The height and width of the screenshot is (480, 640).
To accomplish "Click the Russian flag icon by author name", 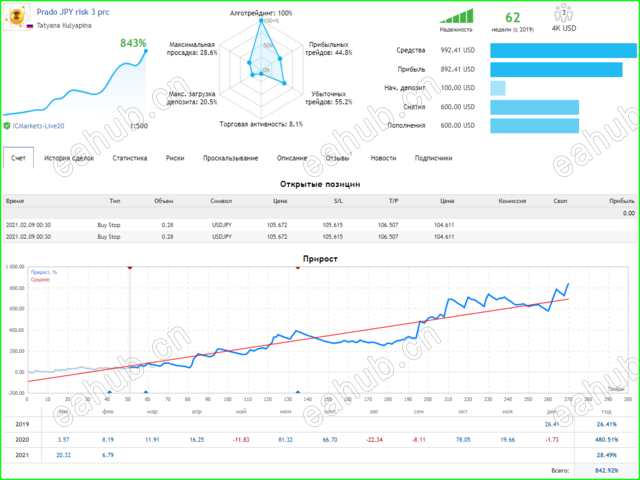I will [30, 26].
